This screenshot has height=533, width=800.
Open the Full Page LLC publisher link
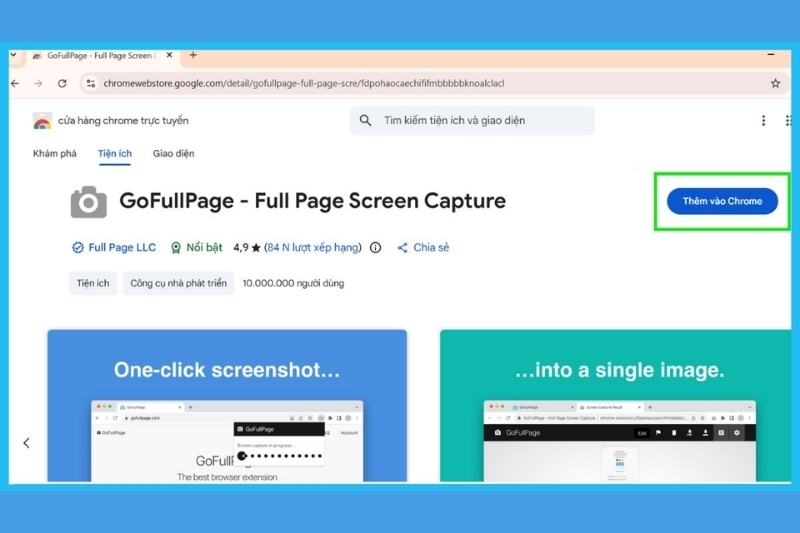[122, 247]
